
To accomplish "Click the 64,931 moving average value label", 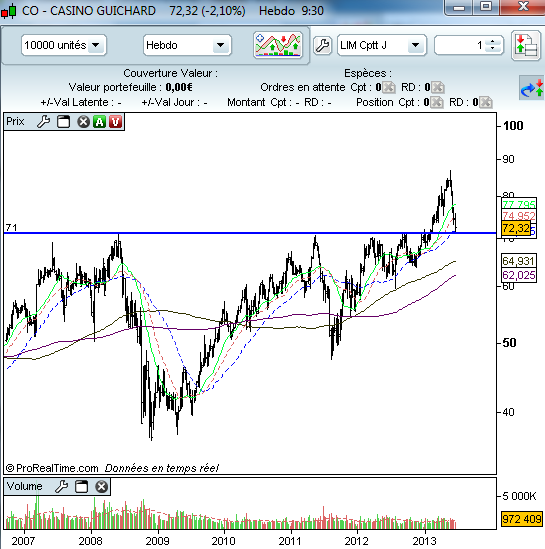I will click(x=519, y=261).
